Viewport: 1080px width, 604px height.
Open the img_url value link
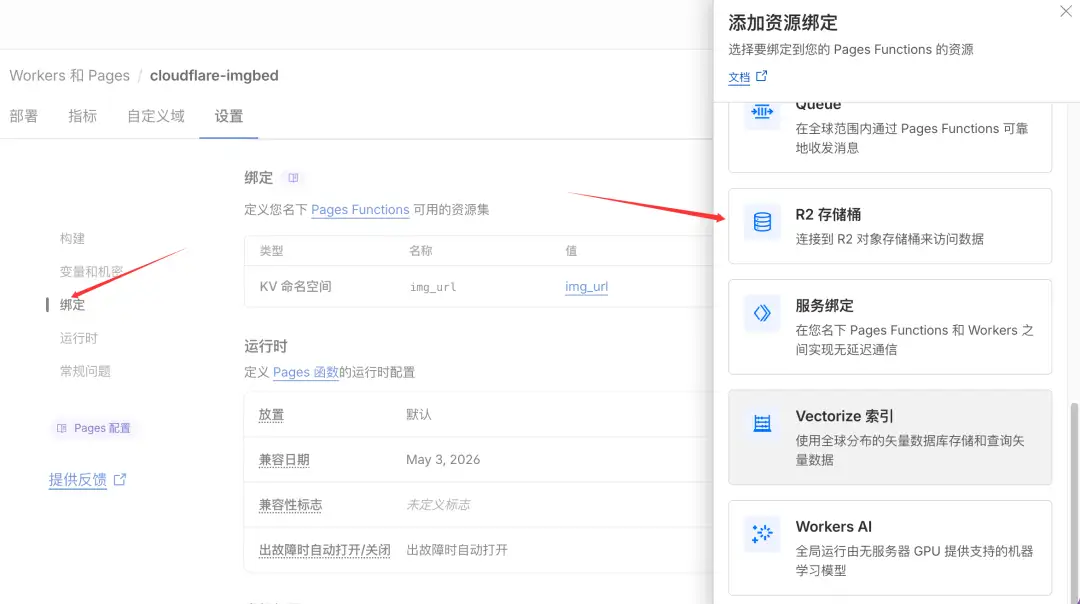point(586,287)
